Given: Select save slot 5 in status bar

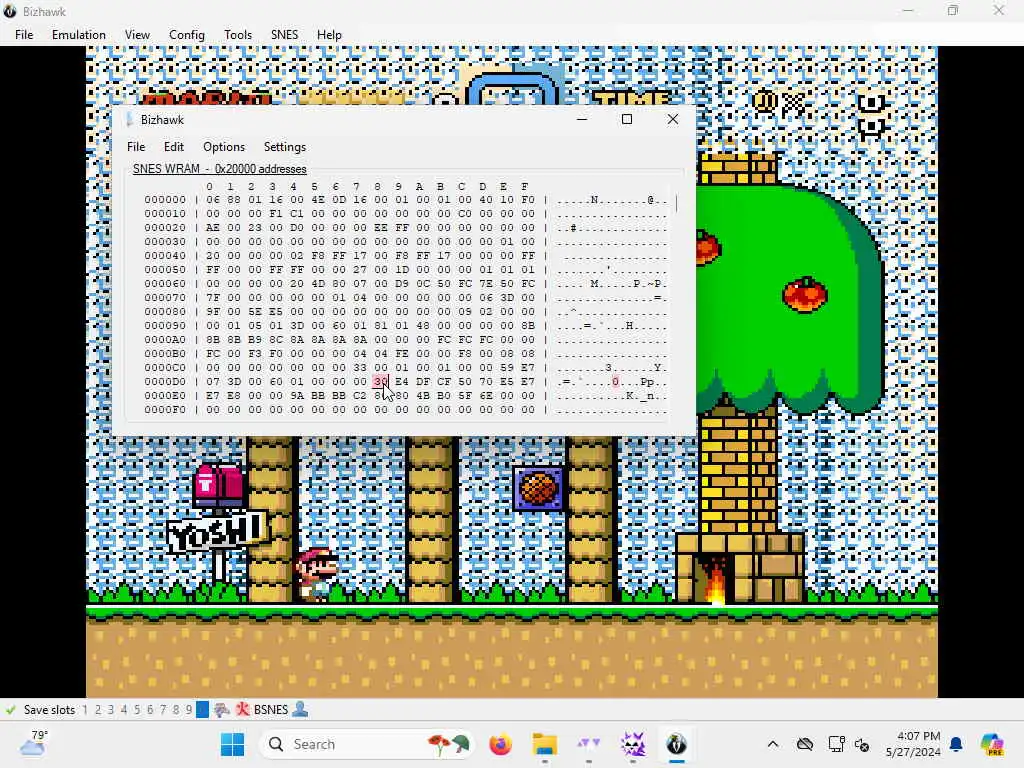Looking at the screenshot, I should coord(137,710).
